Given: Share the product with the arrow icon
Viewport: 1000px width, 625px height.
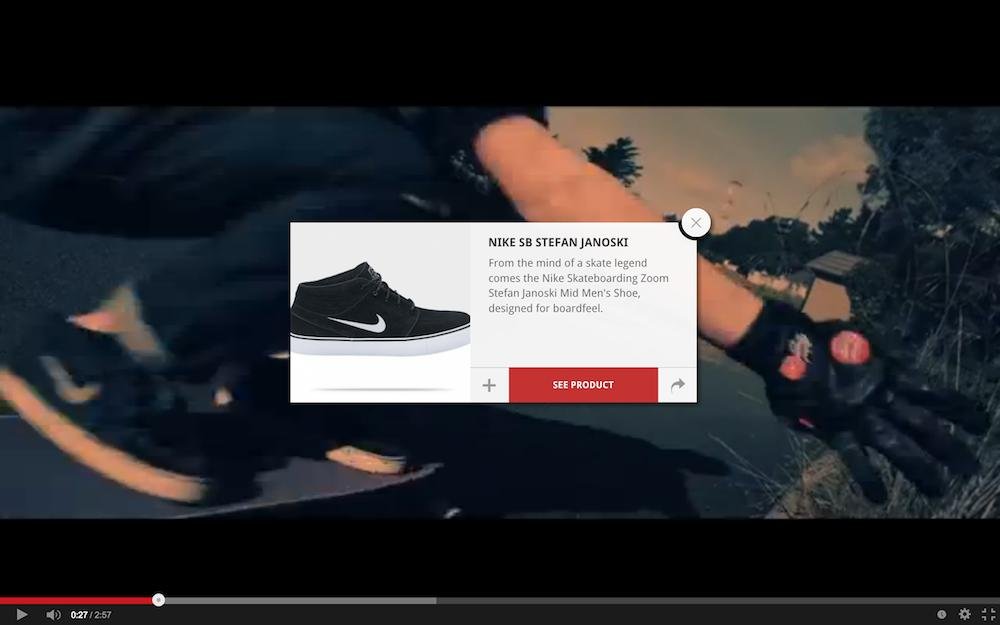Looking at the screenshot, I should tap(677, 385).
